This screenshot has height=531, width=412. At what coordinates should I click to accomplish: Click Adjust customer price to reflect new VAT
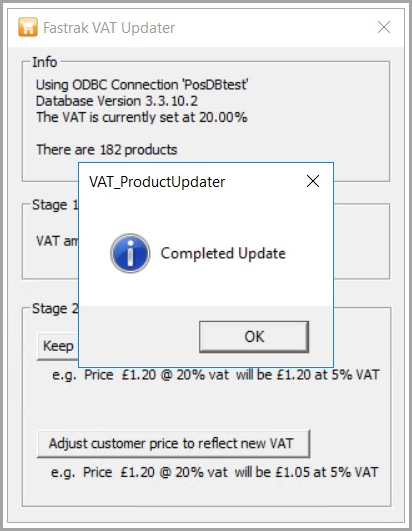click(x=173, y=444)
